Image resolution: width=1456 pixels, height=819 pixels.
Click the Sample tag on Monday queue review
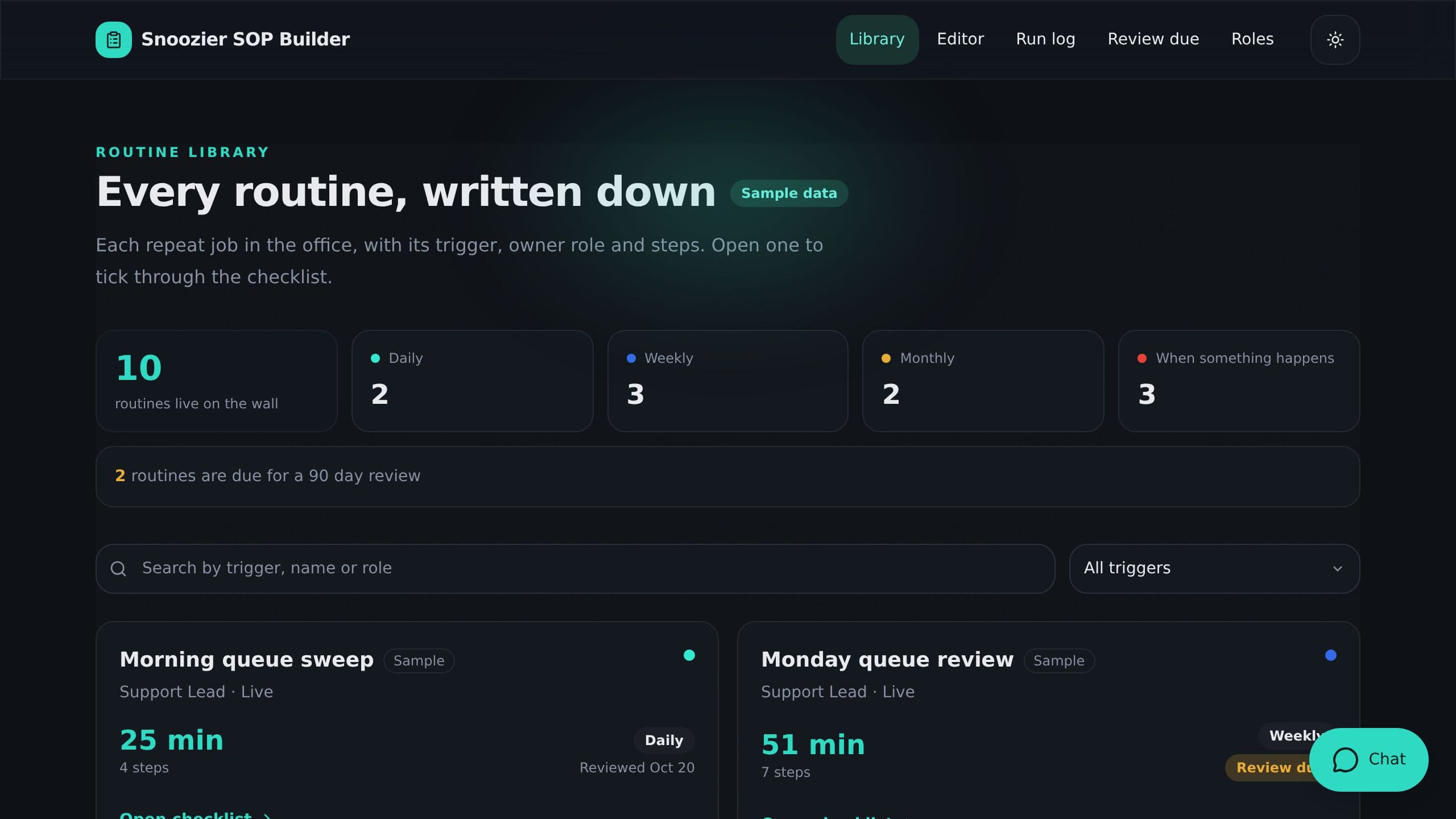pyautogui.click(x=1058, y=661)
